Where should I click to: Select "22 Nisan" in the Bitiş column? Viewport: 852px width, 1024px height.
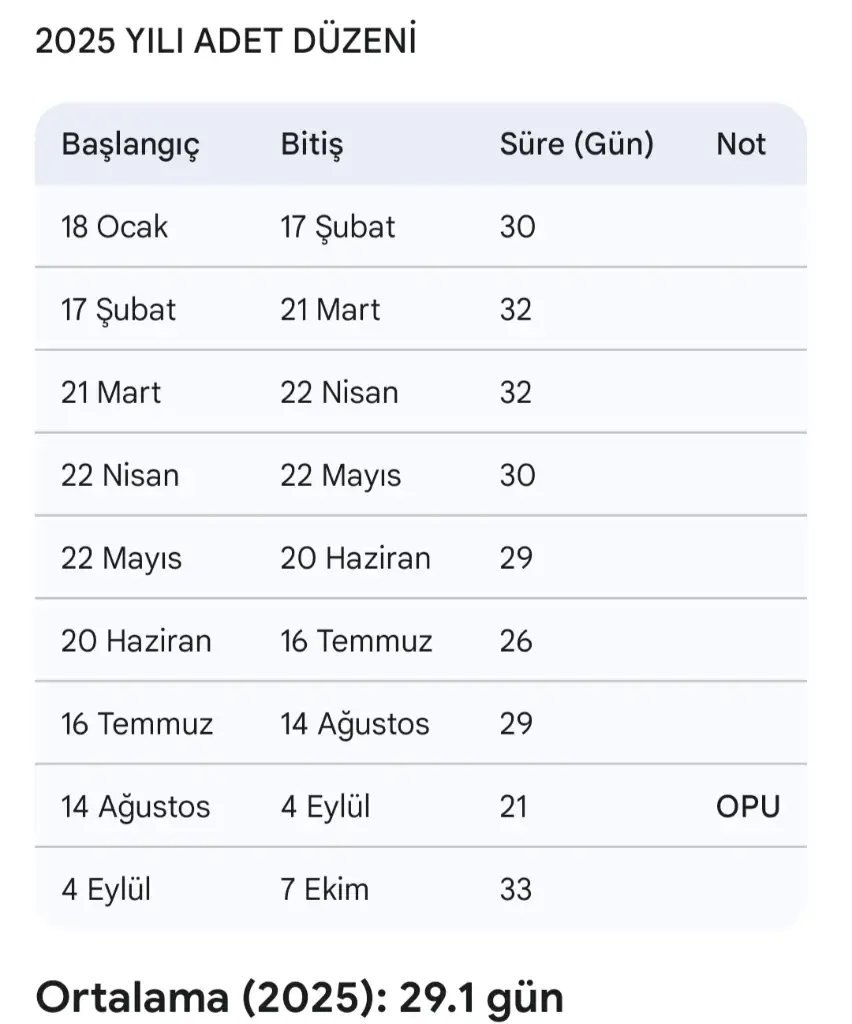pyautogui.click(x=339, y=392)
